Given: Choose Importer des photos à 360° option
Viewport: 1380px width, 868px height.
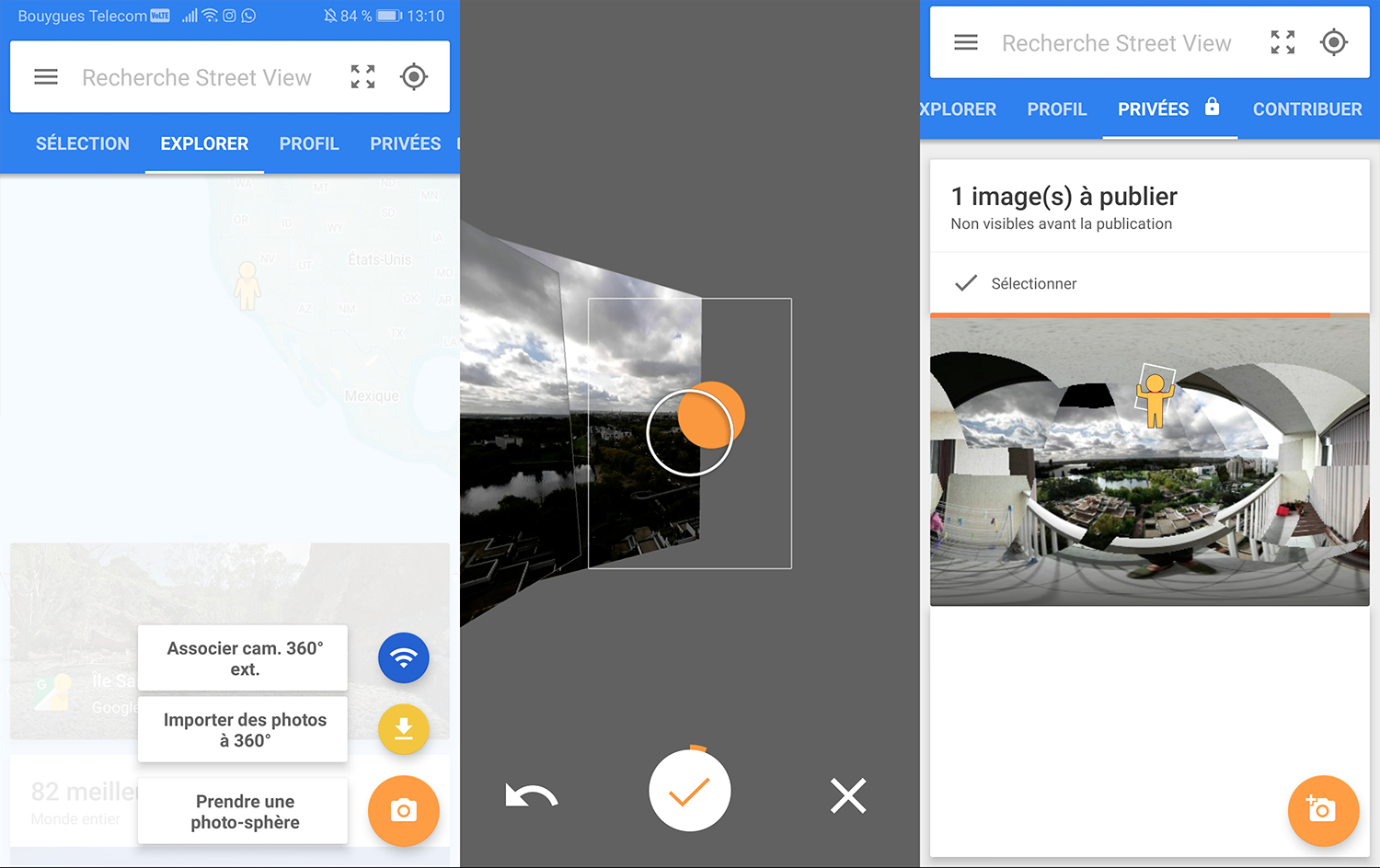Looking at the screenshot, I should 243,730.
